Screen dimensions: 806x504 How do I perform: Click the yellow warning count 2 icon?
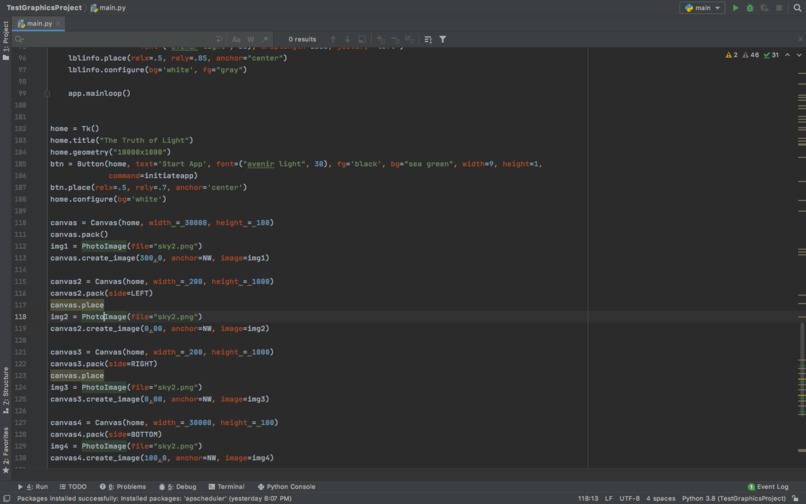tap(731, 55)
